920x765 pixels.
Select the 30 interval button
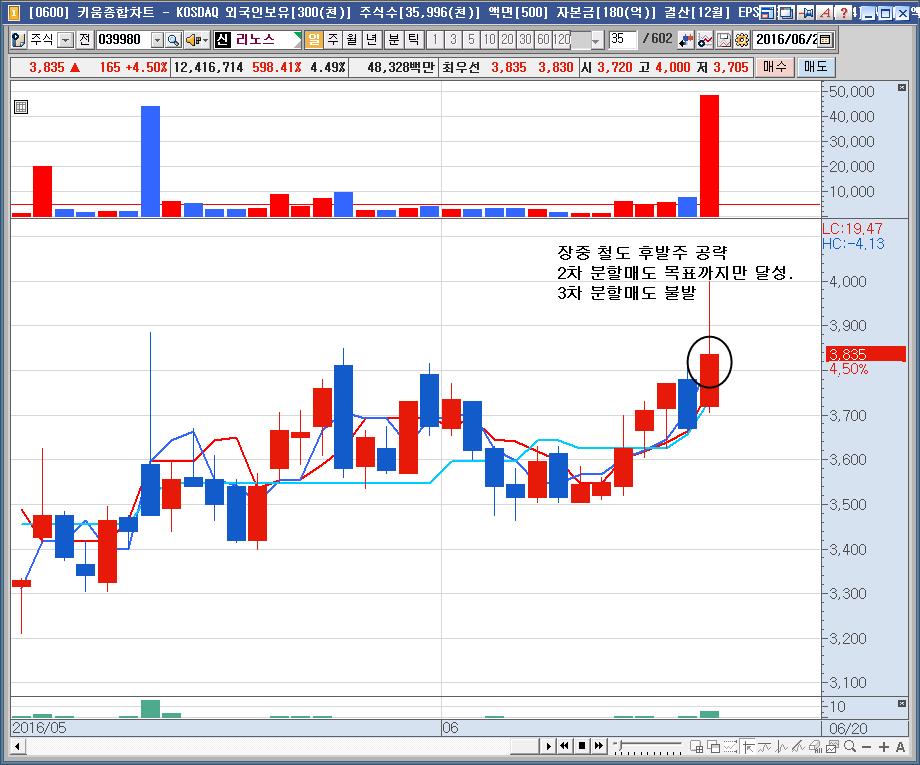[x=526, y=40]
